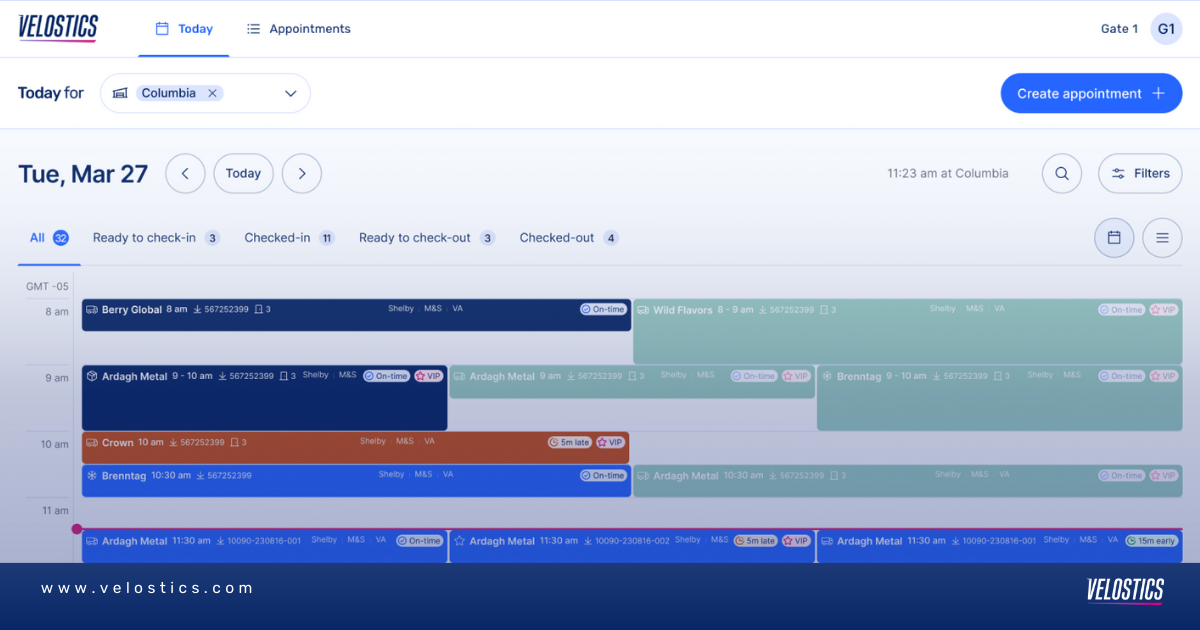Open the Berry Global 8 am appointment

(x=356, y=314)
